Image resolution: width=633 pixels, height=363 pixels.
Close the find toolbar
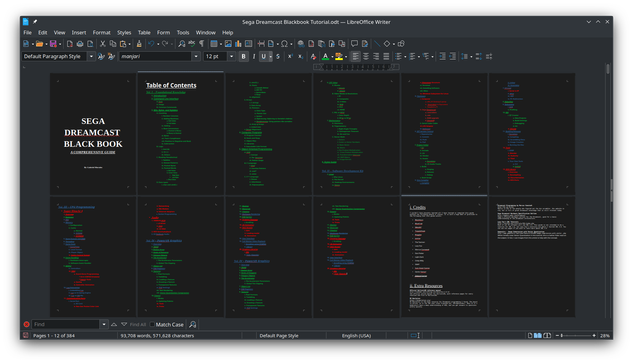point(26,324)
